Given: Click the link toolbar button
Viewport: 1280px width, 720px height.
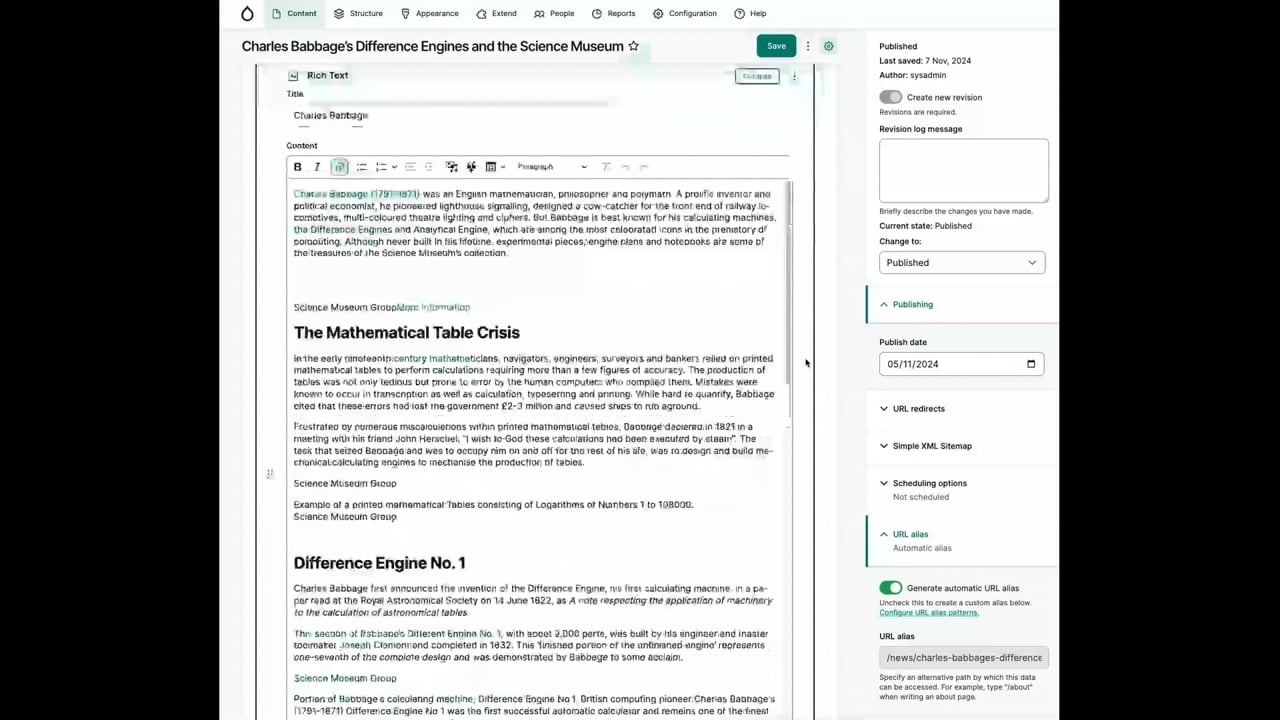Looking at the screenshot, I should coord(339,167).
